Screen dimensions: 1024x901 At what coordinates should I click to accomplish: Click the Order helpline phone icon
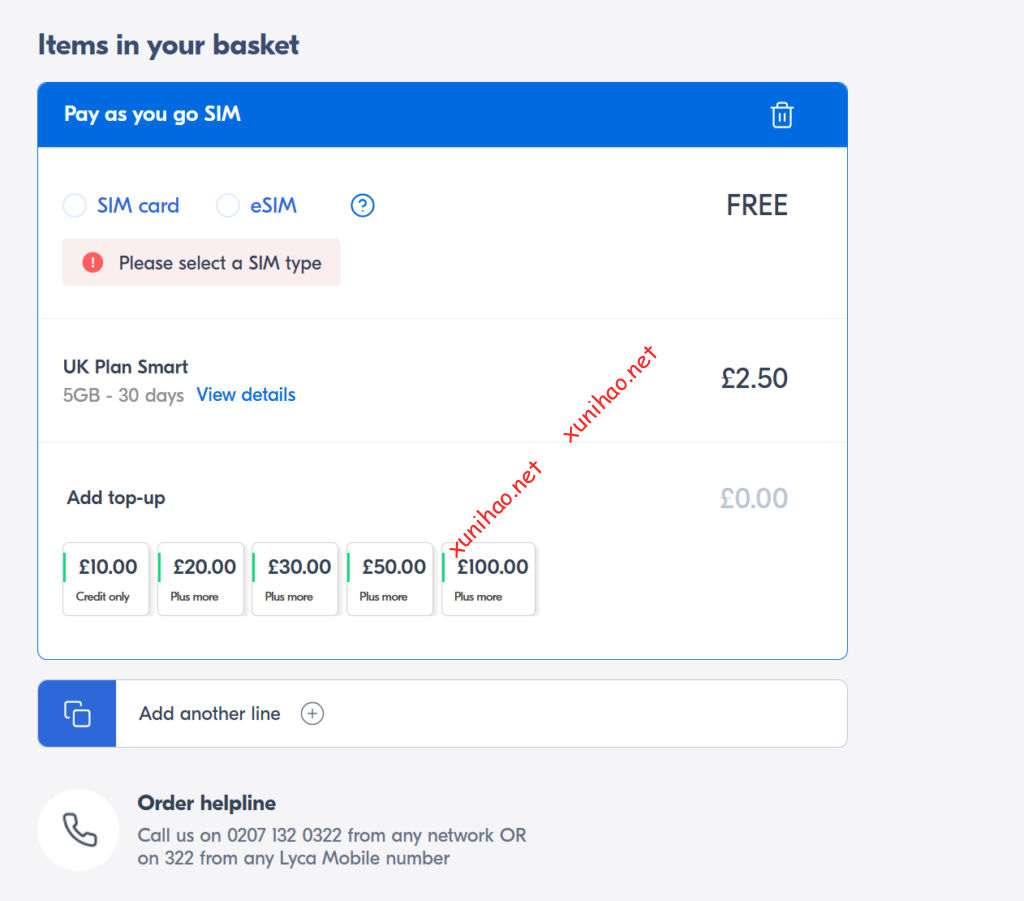point(79,830)
